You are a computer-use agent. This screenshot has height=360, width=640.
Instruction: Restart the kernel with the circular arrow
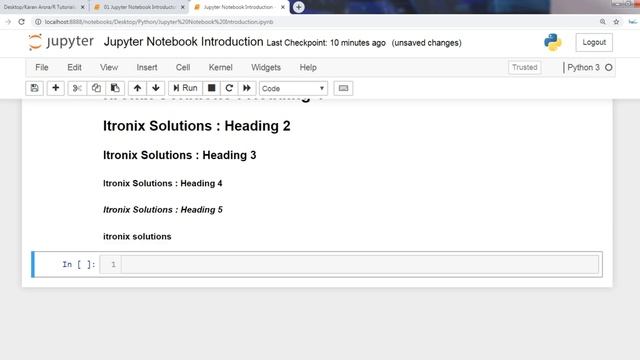229,88
